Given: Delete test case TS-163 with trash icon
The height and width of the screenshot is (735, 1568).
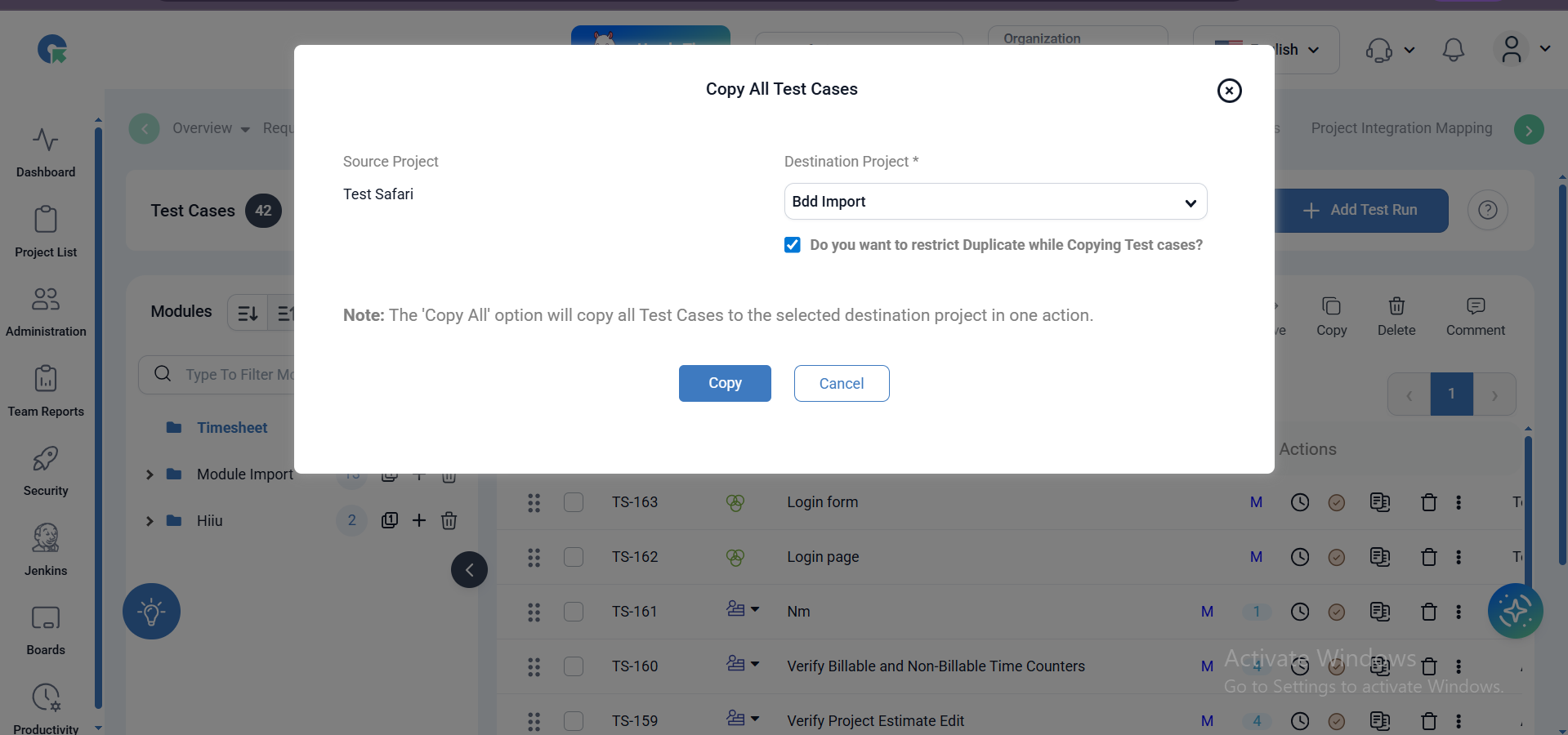Looking at the screenshot, I should coord(1428,502).
